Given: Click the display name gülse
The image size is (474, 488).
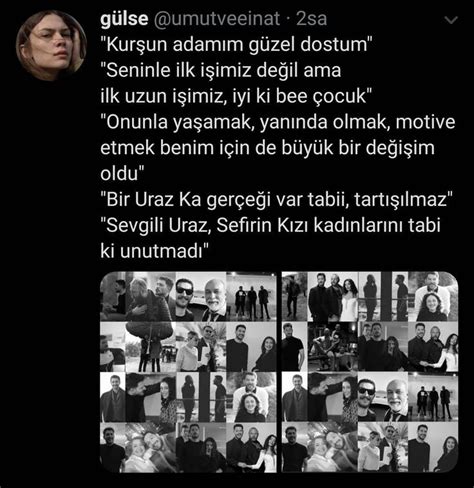Looking at the screenshot, I should 124,19.
